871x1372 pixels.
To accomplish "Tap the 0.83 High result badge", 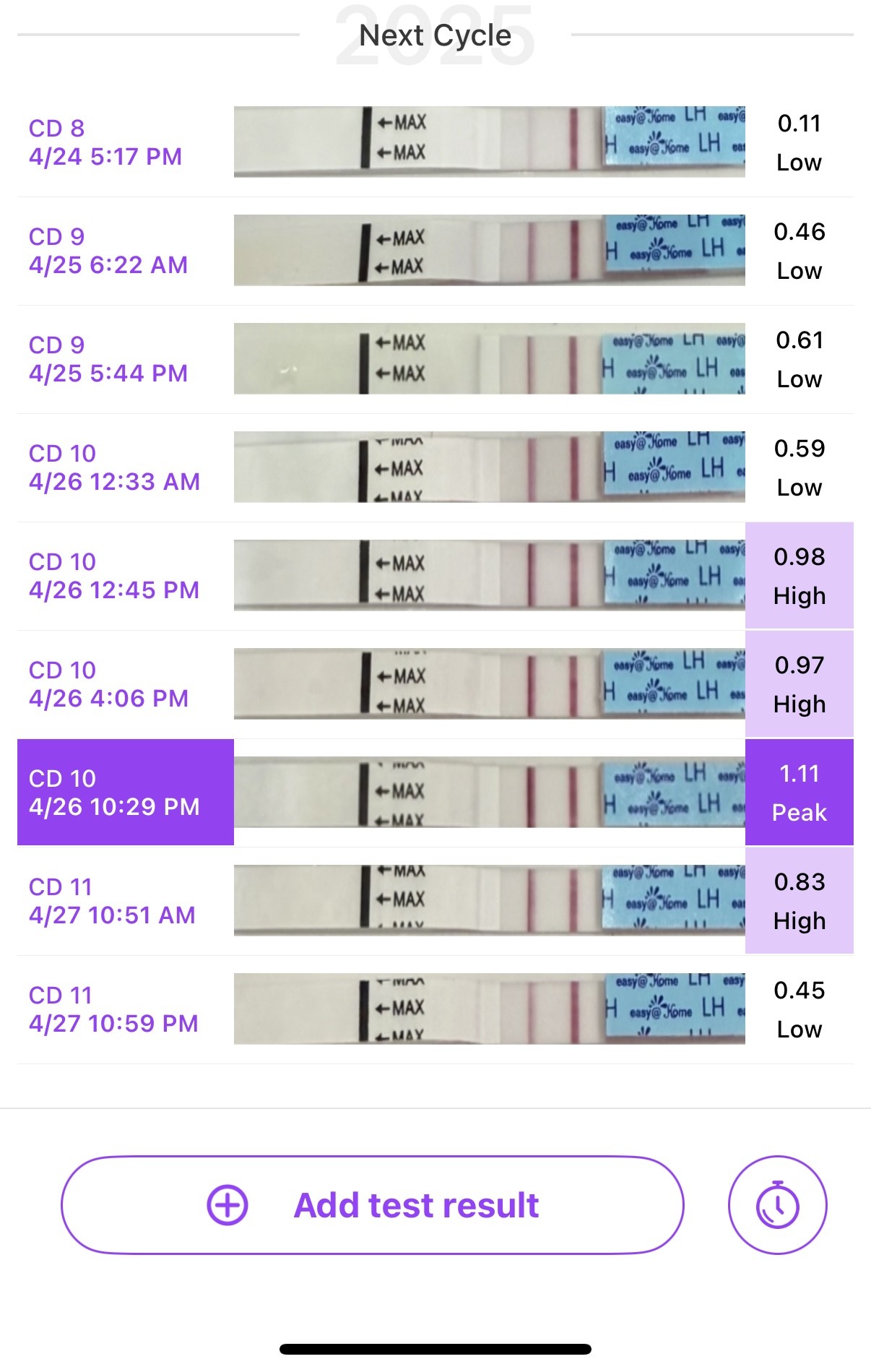I will pyautogui.click(x=799, y=901).
